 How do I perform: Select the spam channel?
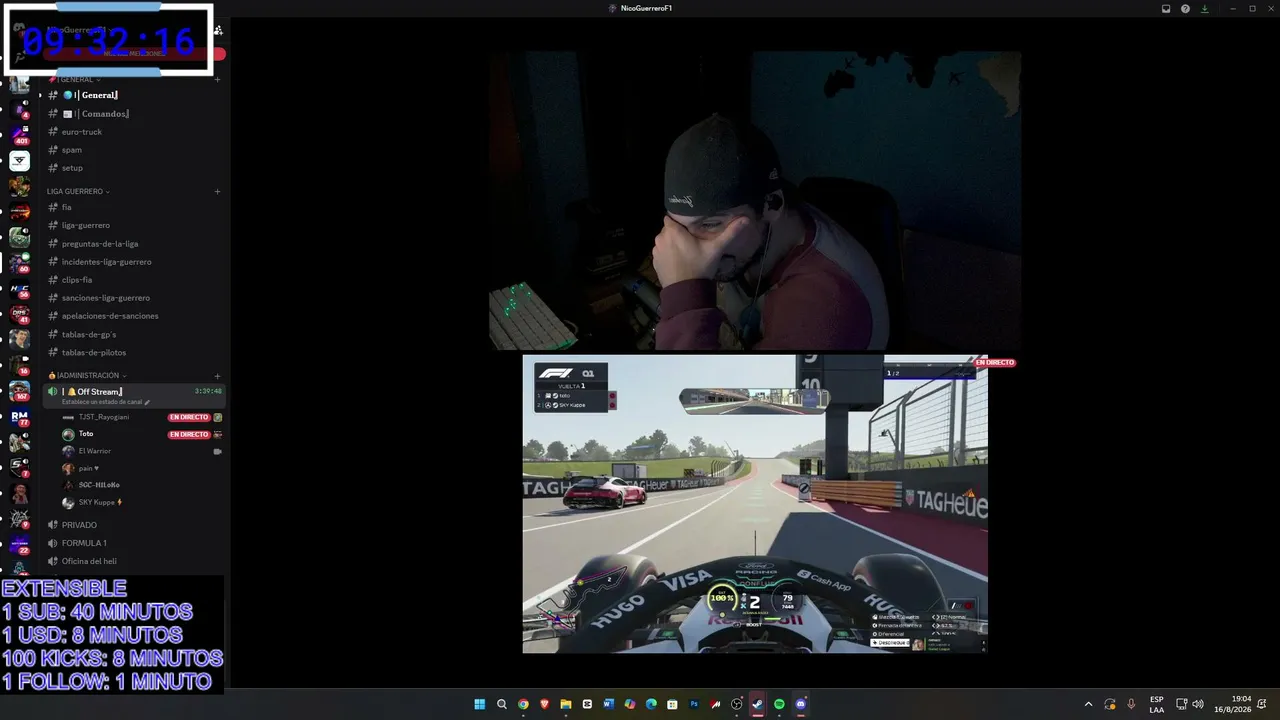(135, 150)
